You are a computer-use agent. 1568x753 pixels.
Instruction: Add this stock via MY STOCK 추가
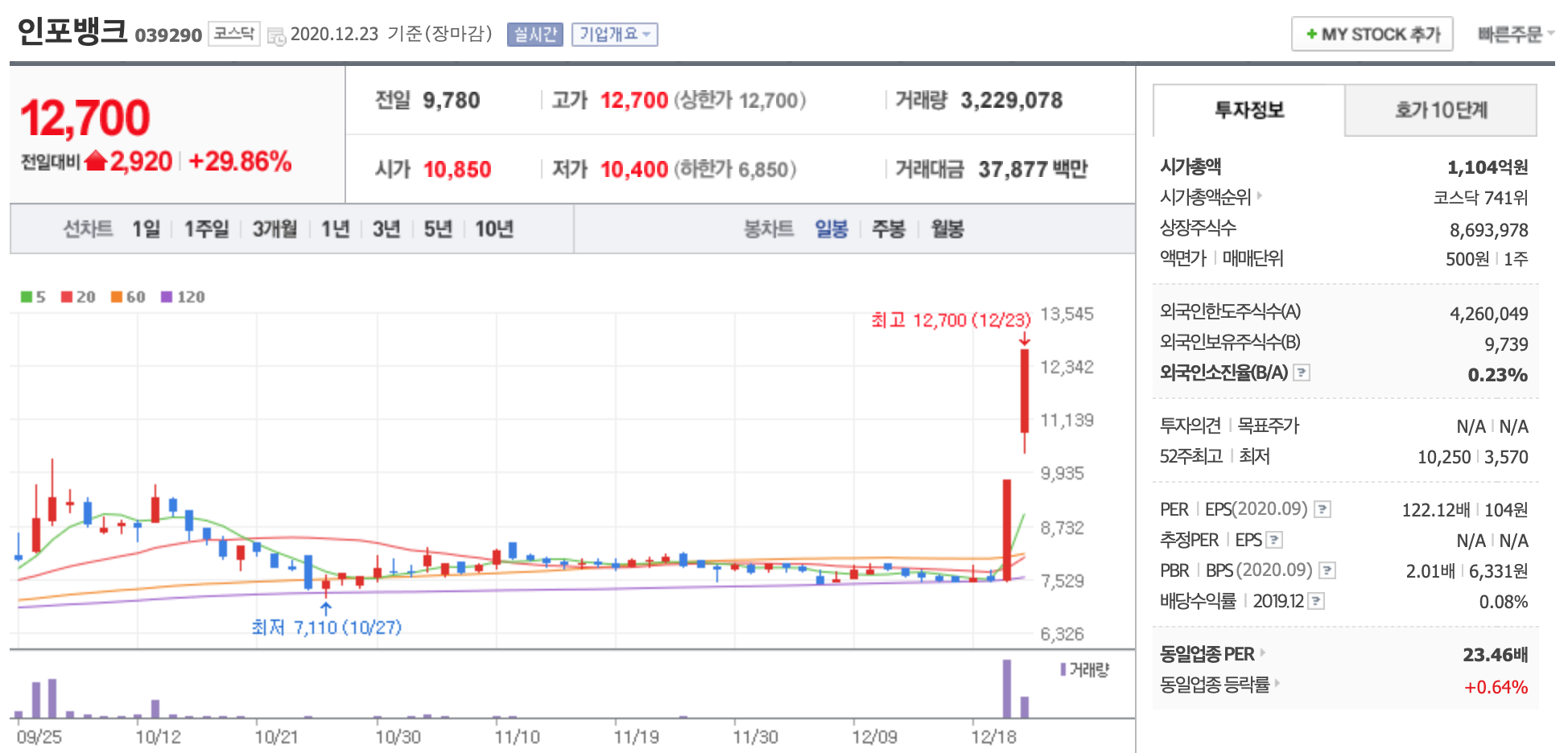(x=1372, y=35)
